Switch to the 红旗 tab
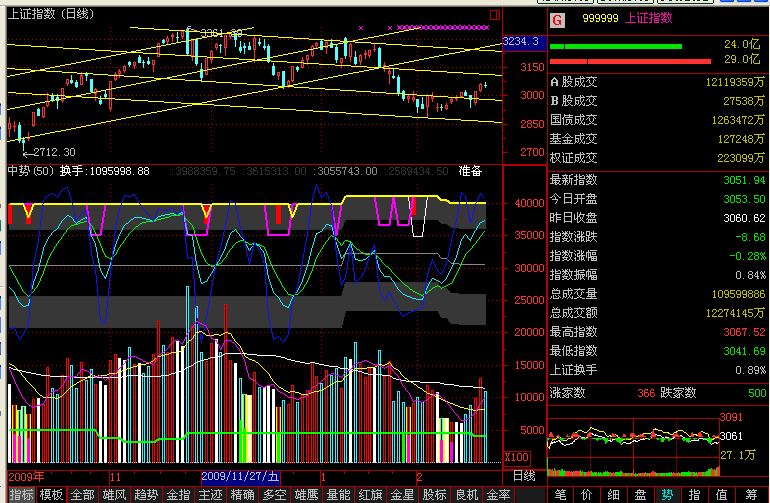Image resolution: width=770 pixels, height=503 pixels. point(370,495)
